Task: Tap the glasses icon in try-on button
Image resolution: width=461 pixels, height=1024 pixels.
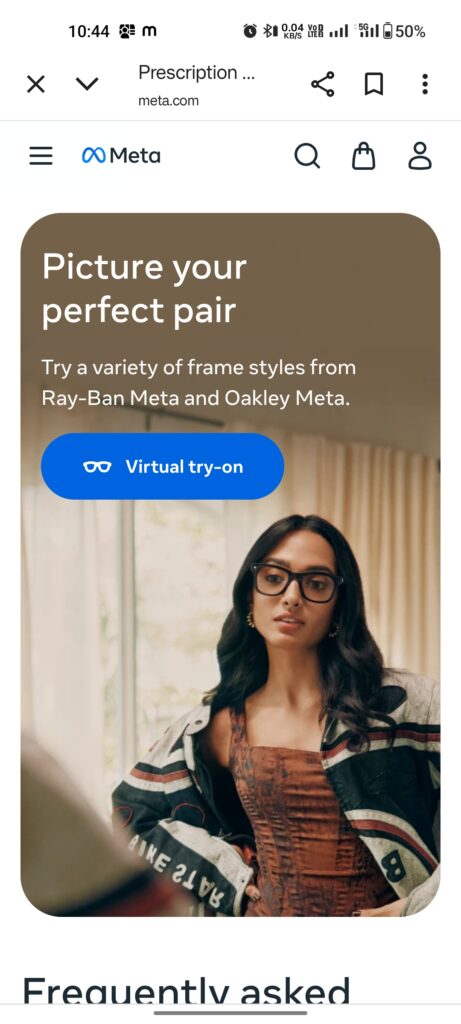Action: [x=97, y=467]
